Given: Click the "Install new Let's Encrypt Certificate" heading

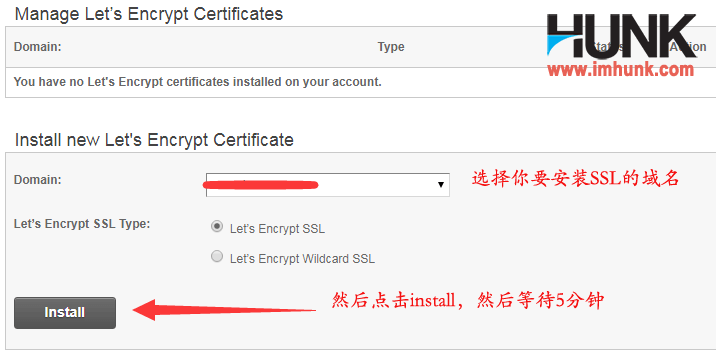Looking at the screenshot, I should (x=154, y=140).
